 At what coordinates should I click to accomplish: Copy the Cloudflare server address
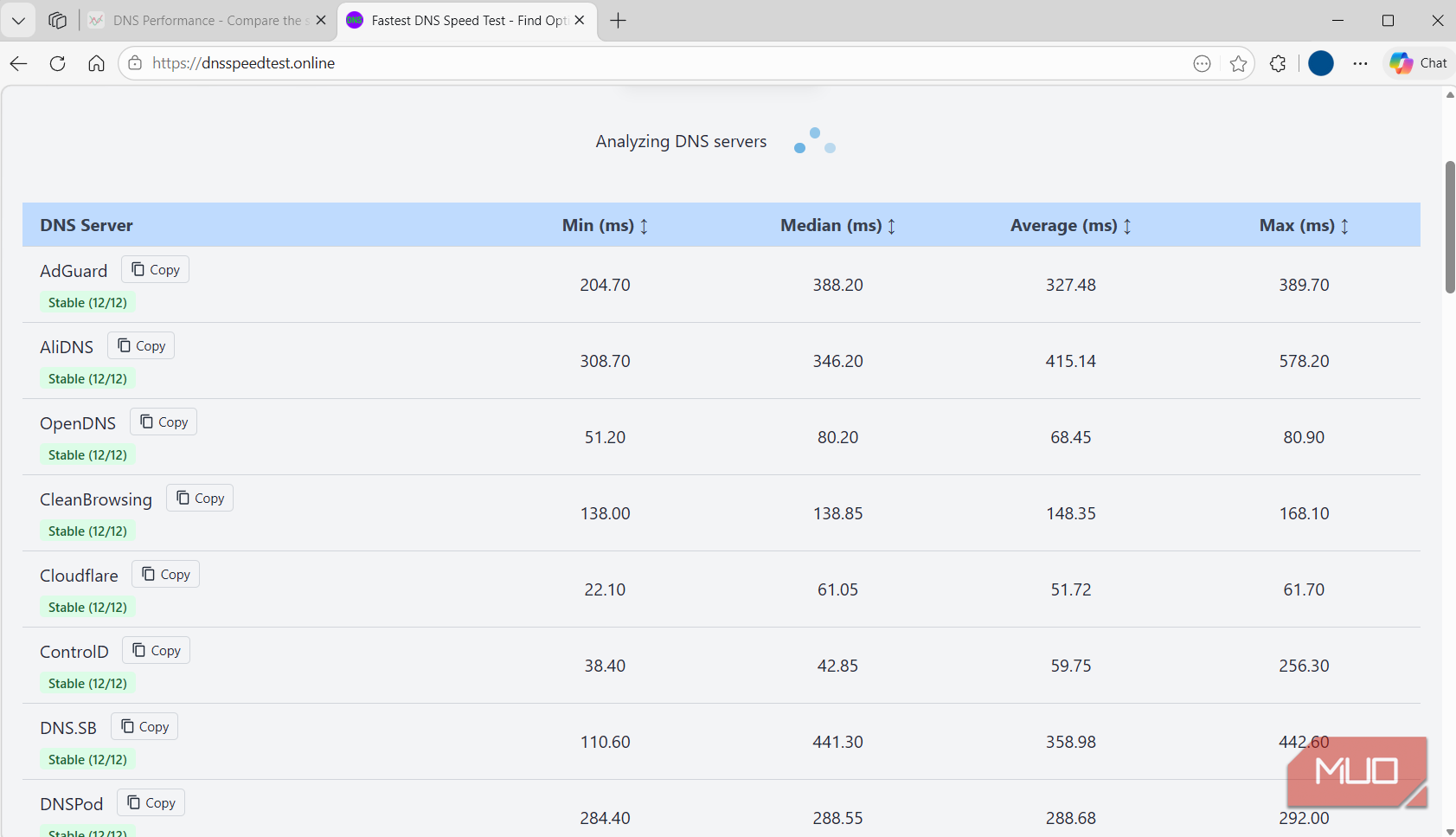tap(166, 574)
